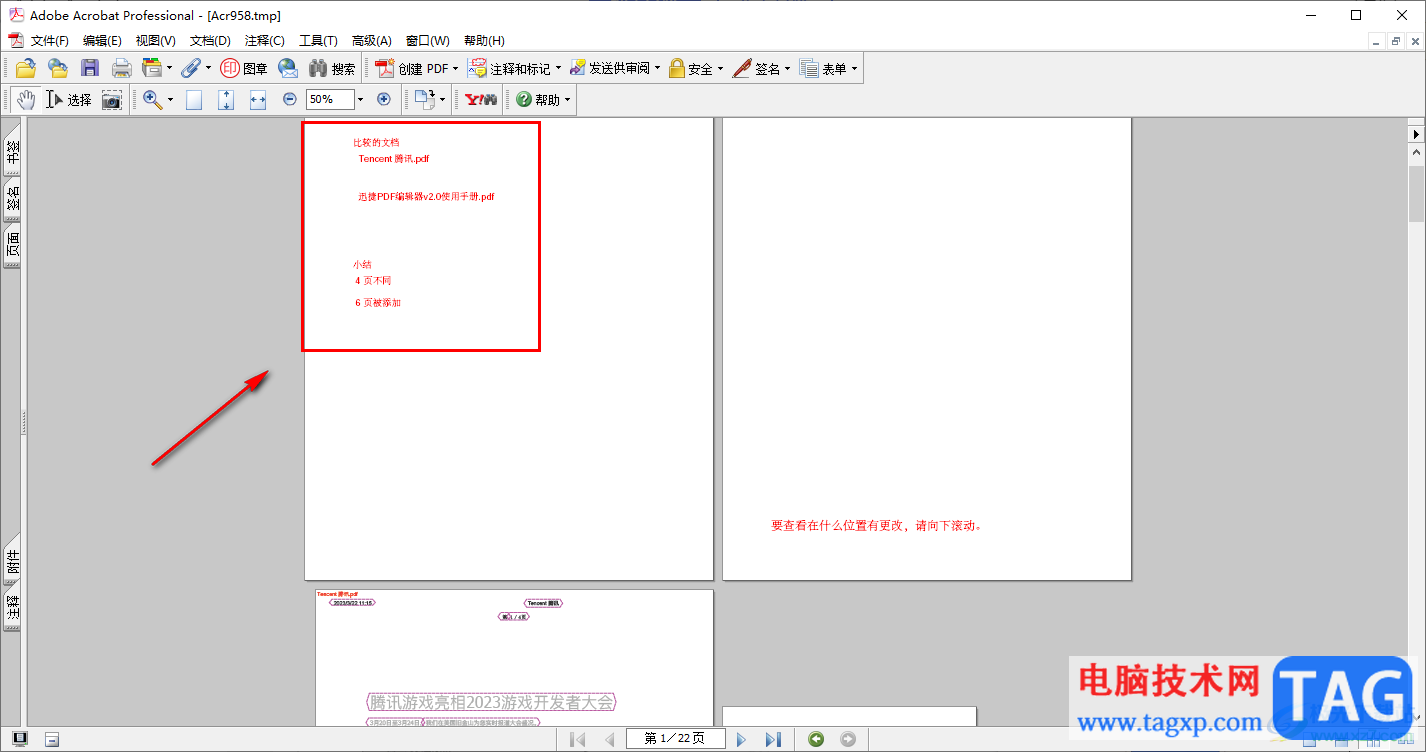The width and height of the screenshot is (1426, 752).
Task: Click the Yahoo search toolbar icon
Action: 481,99
